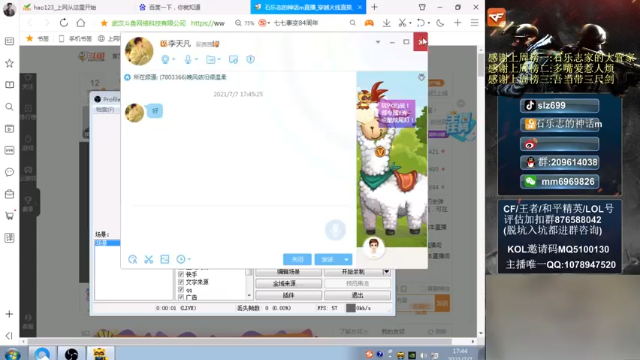Click the 编辑场景 button

(x=288, y=272)
